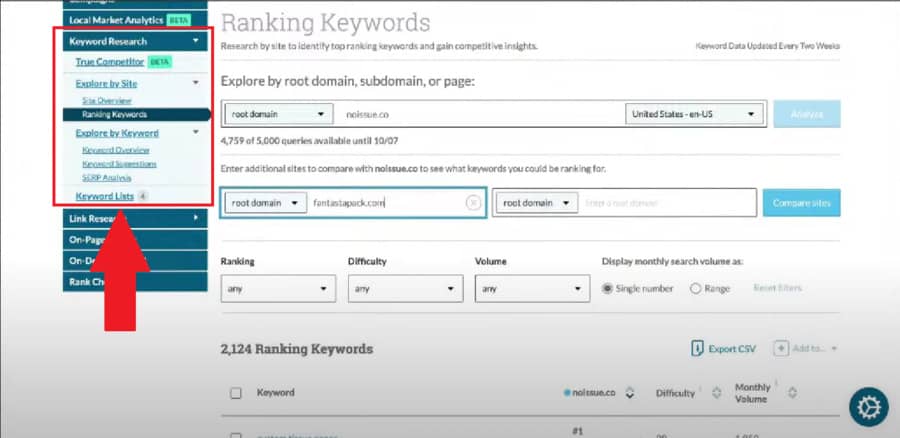Click the Compare sites button

point(801,203)
